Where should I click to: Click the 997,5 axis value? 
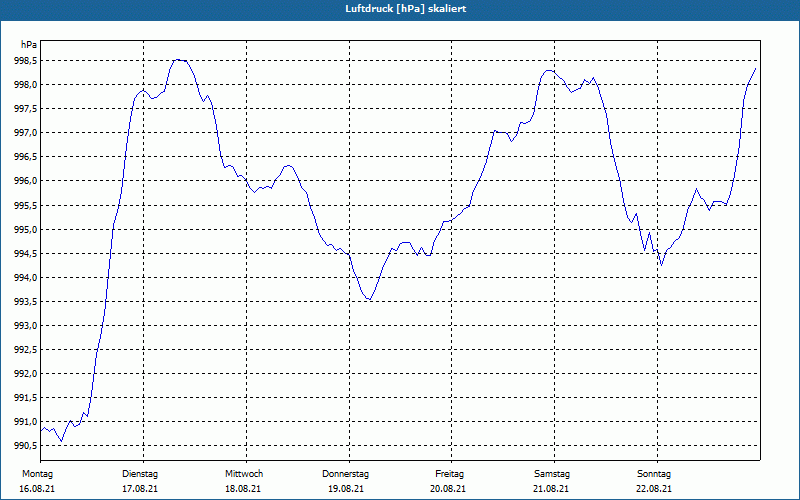coord(24,109)
